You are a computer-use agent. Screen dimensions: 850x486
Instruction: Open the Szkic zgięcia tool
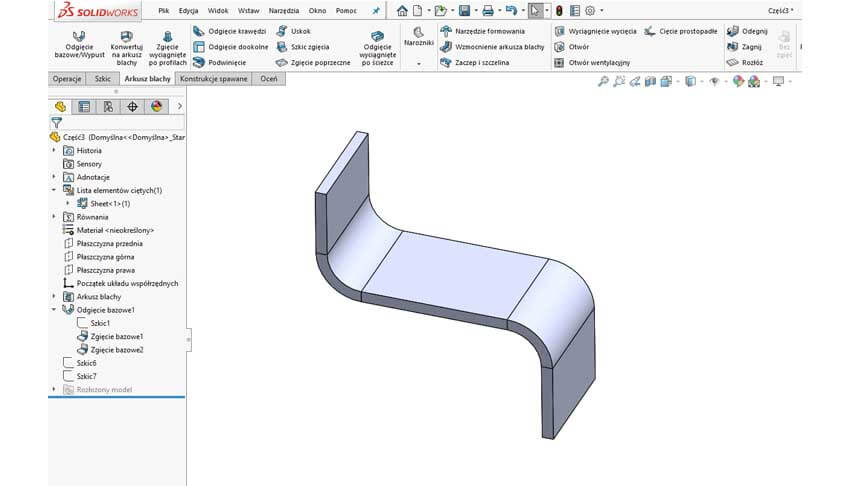coord(302,47)
